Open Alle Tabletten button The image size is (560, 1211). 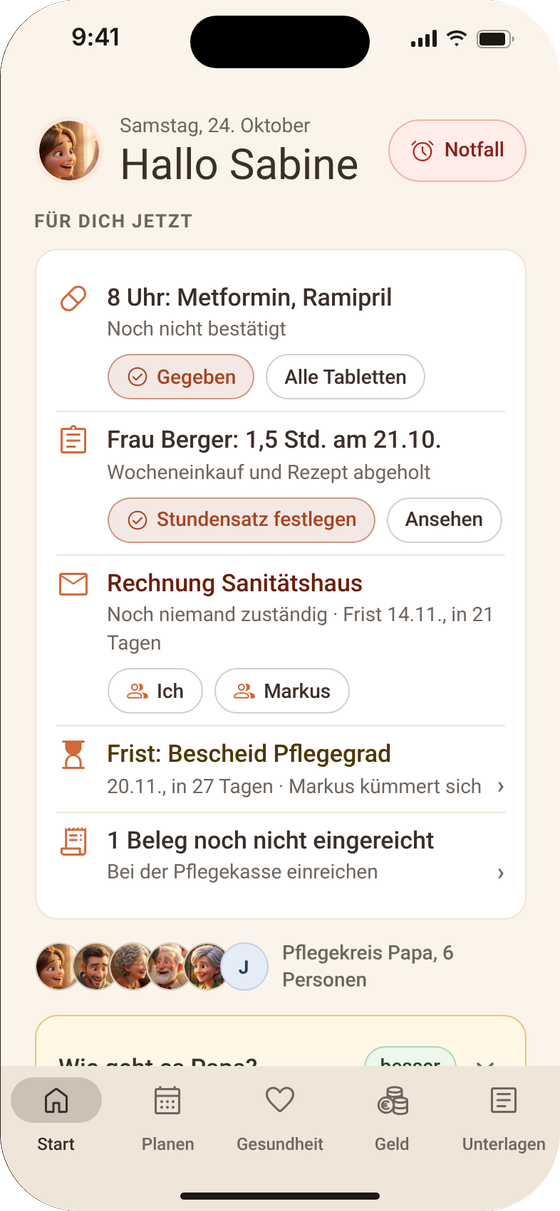pos(345,377)
